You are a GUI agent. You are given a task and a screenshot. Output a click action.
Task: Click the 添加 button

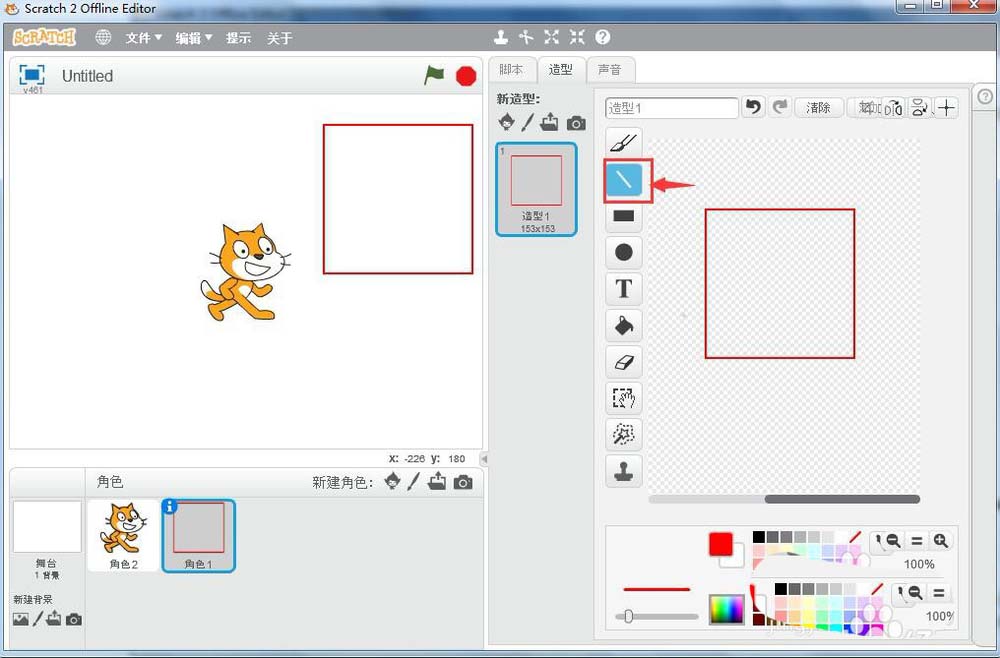[866, 108]
